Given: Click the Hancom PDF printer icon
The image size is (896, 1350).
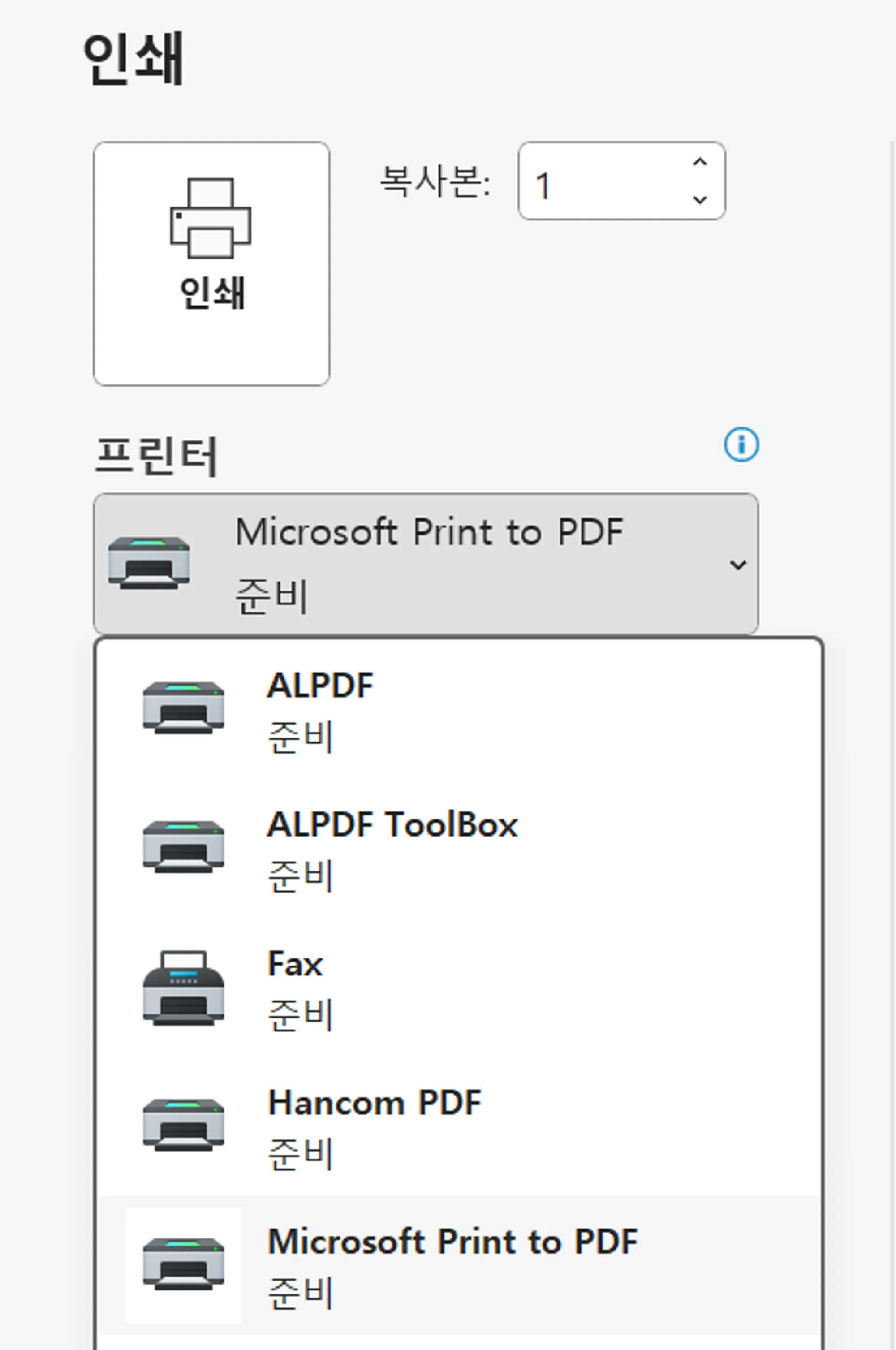Looking at the screenshot, I should (183, 1124).
